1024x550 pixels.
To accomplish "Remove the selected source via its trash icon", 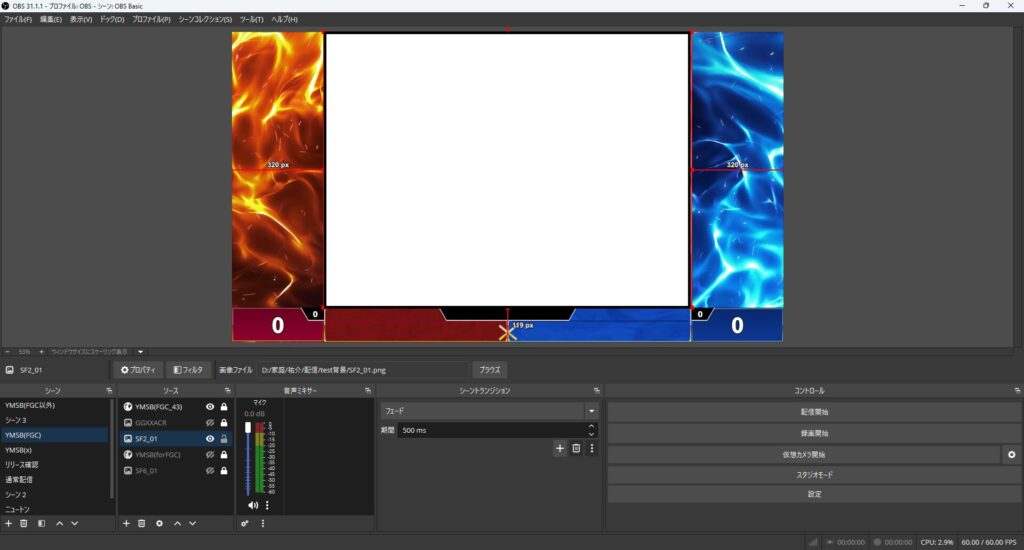I will point(141,523).
